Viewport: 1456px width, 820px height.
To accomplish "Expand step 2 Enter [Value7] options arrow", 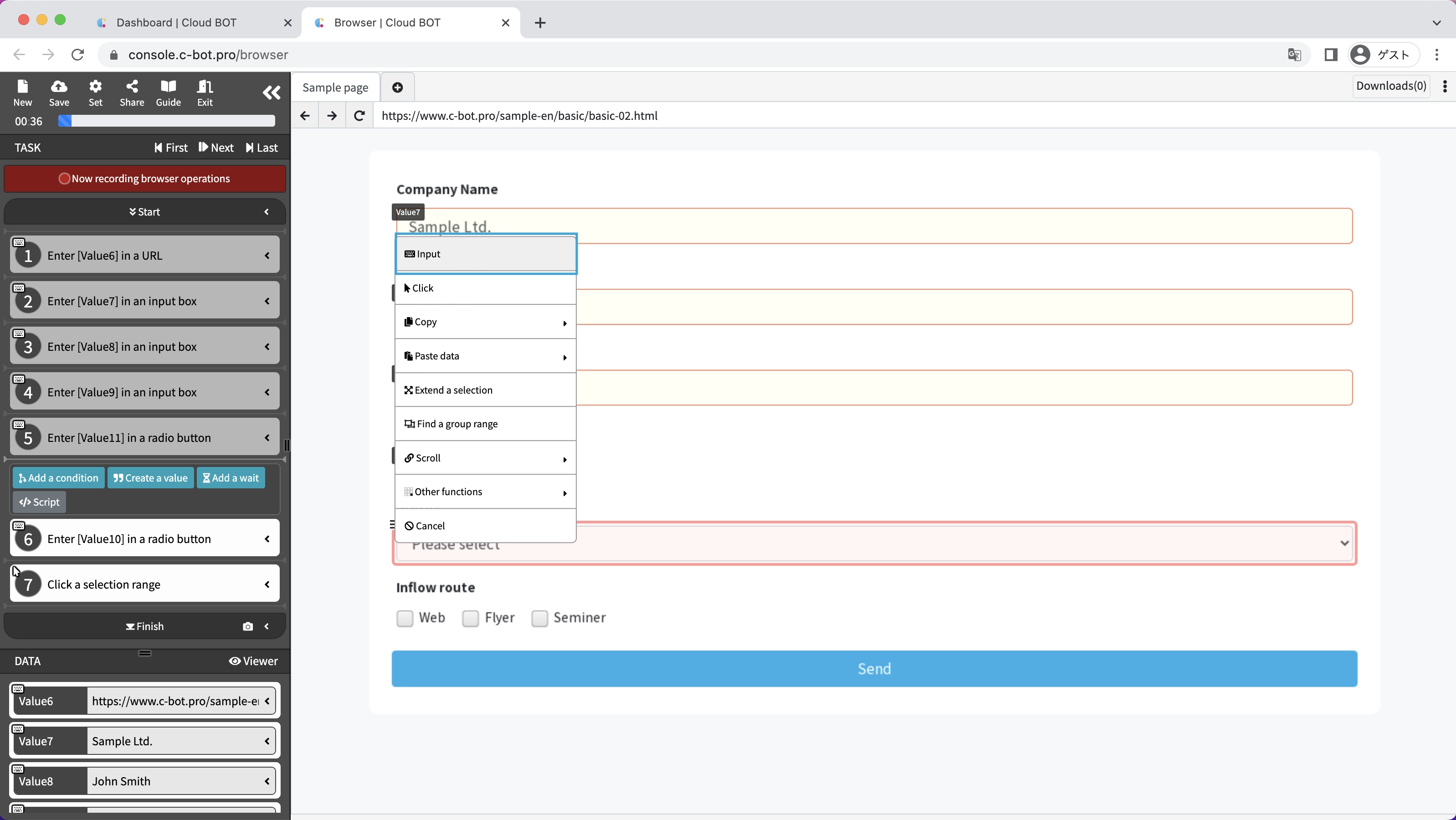I will tap(267, 301).
